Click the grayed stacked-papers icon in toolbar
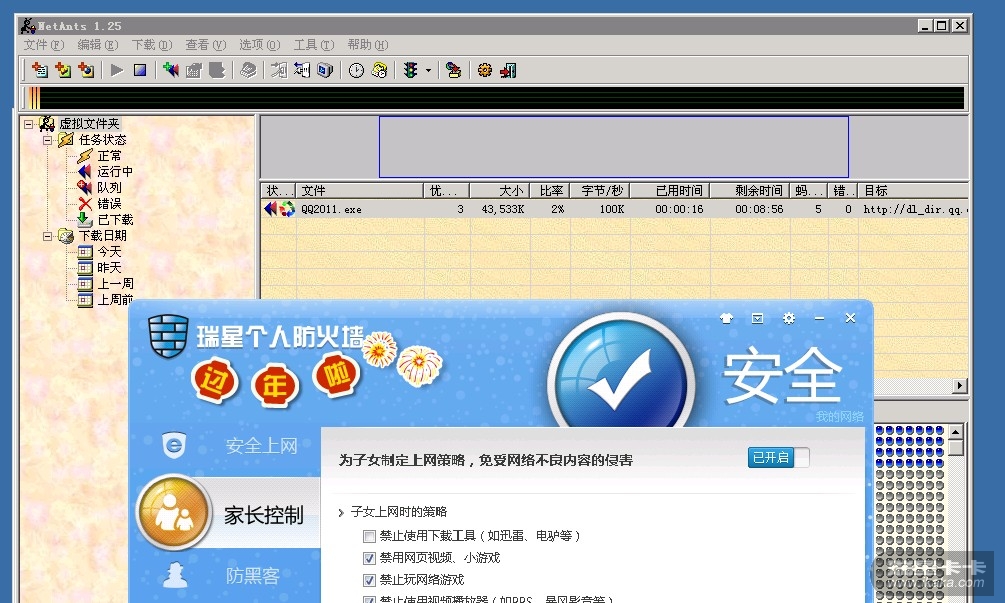The width and height of the screenshot is (1005, 603). [x=248, y=70]
